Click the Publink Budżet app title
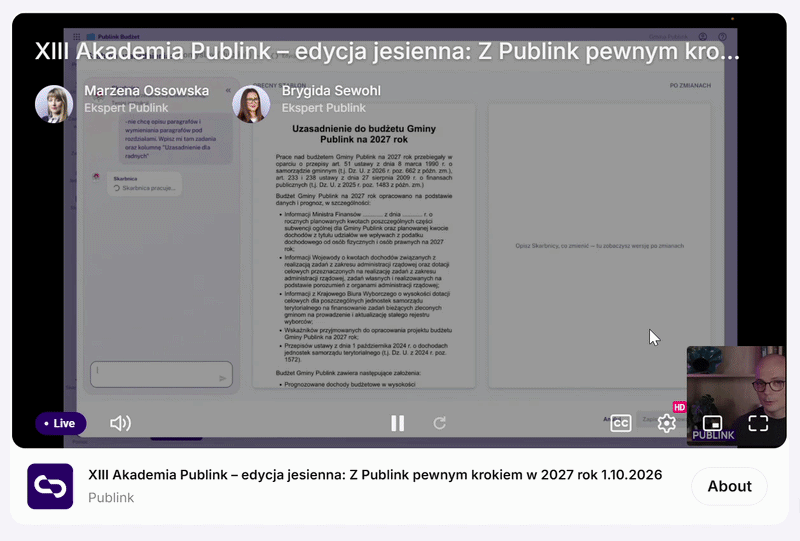Image resolution: width=800 pixels, height=541 pixels. click(x=118, y=37)
